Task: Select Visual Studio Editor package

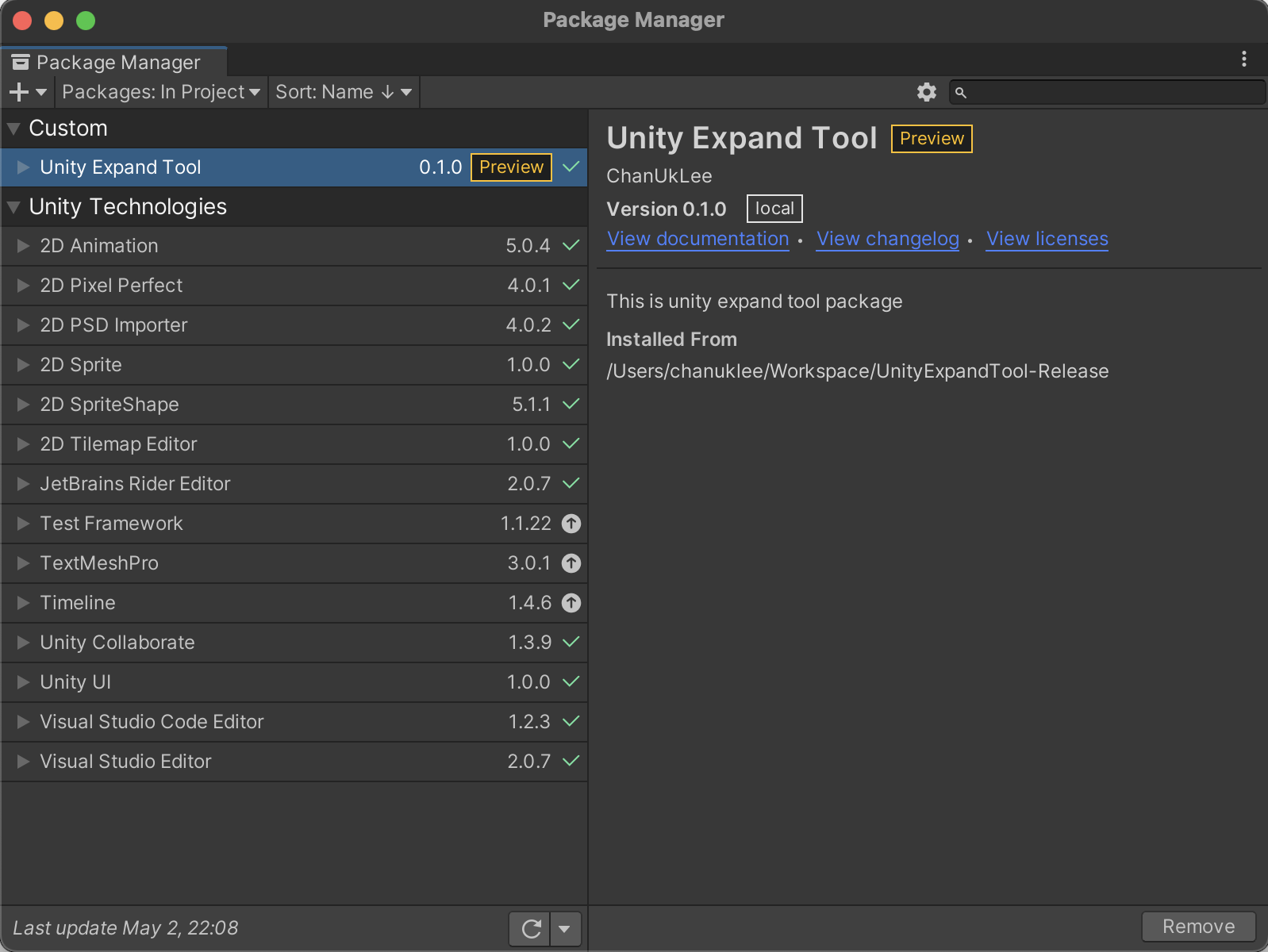Action: (x=294, y=762)
